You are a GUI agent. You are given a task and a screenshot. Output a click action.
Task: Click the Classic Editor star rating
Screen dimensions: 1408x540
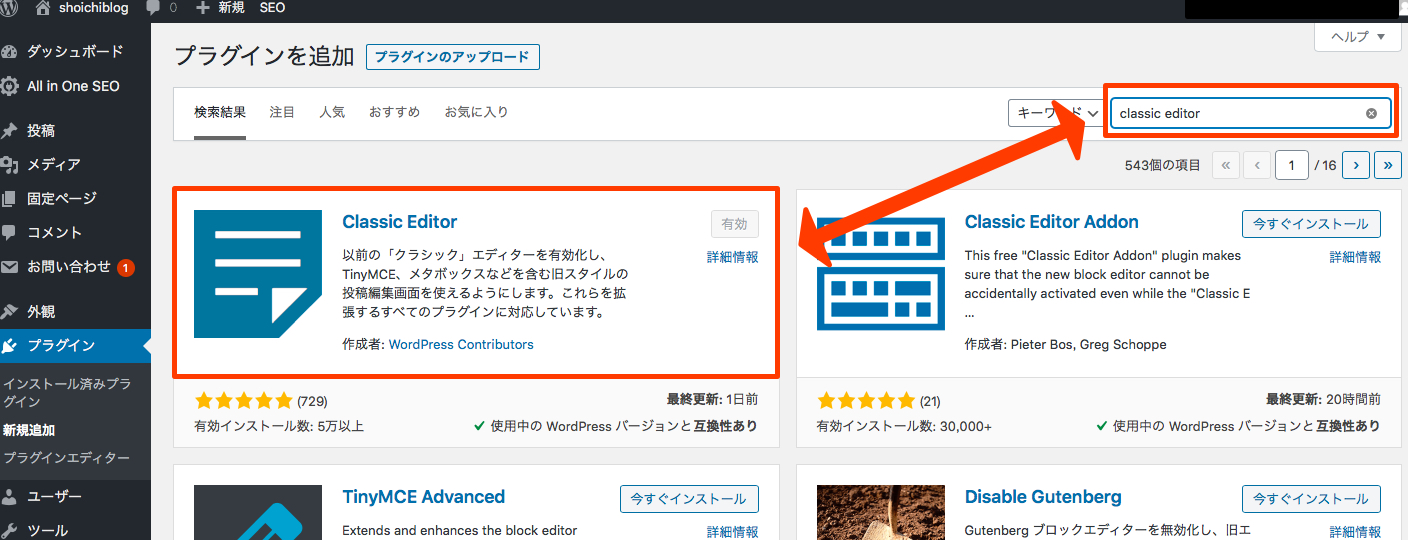243,401
